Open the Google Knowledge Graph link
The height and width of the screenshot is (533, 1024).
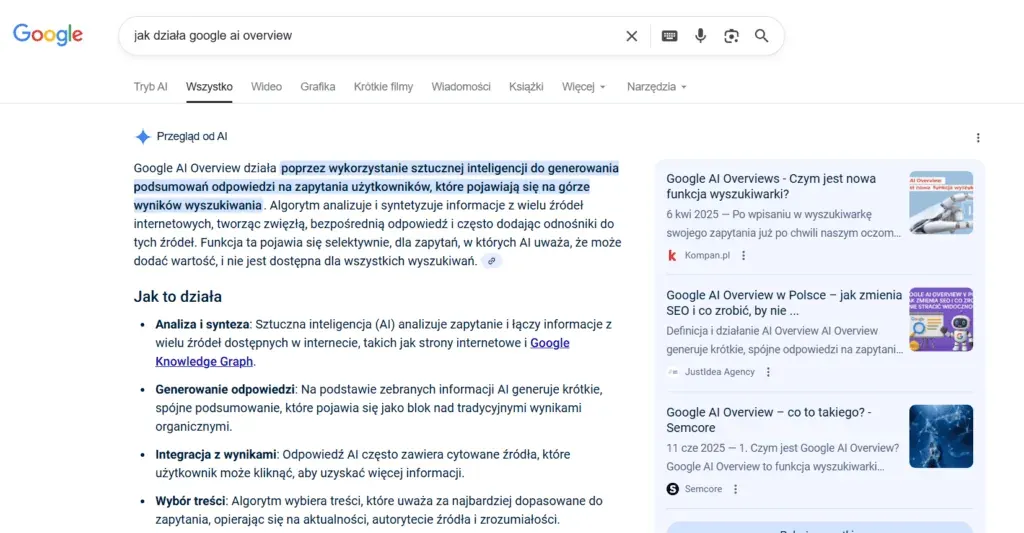362,352
